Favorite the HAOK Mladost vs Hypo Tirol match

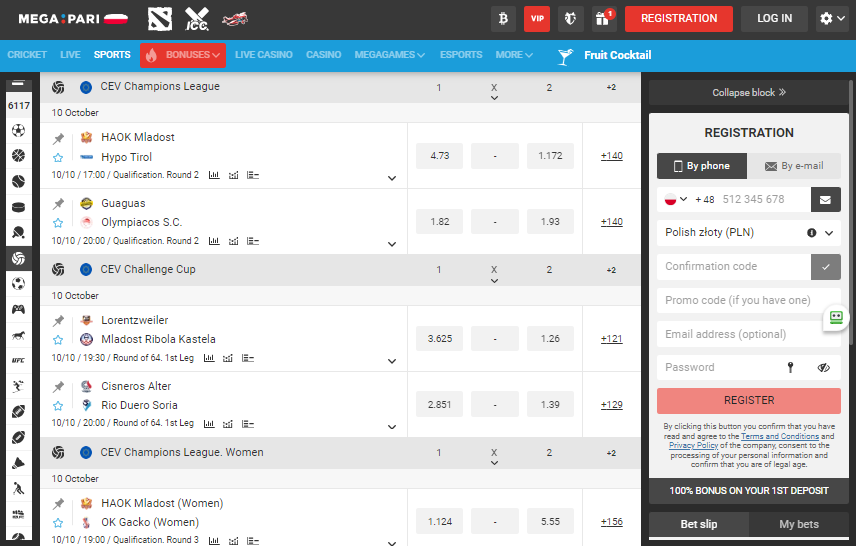click(x=58, y=158)
